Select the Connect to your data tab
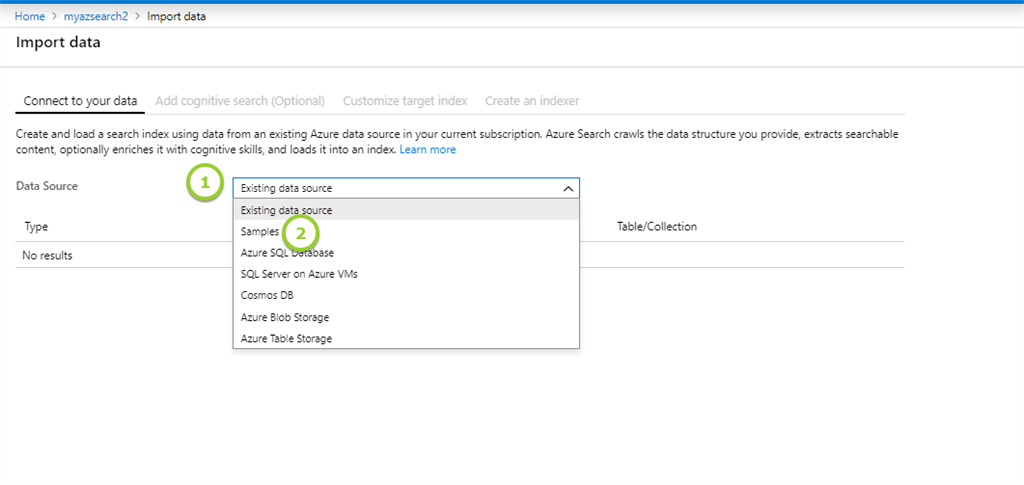 [80, 101]
